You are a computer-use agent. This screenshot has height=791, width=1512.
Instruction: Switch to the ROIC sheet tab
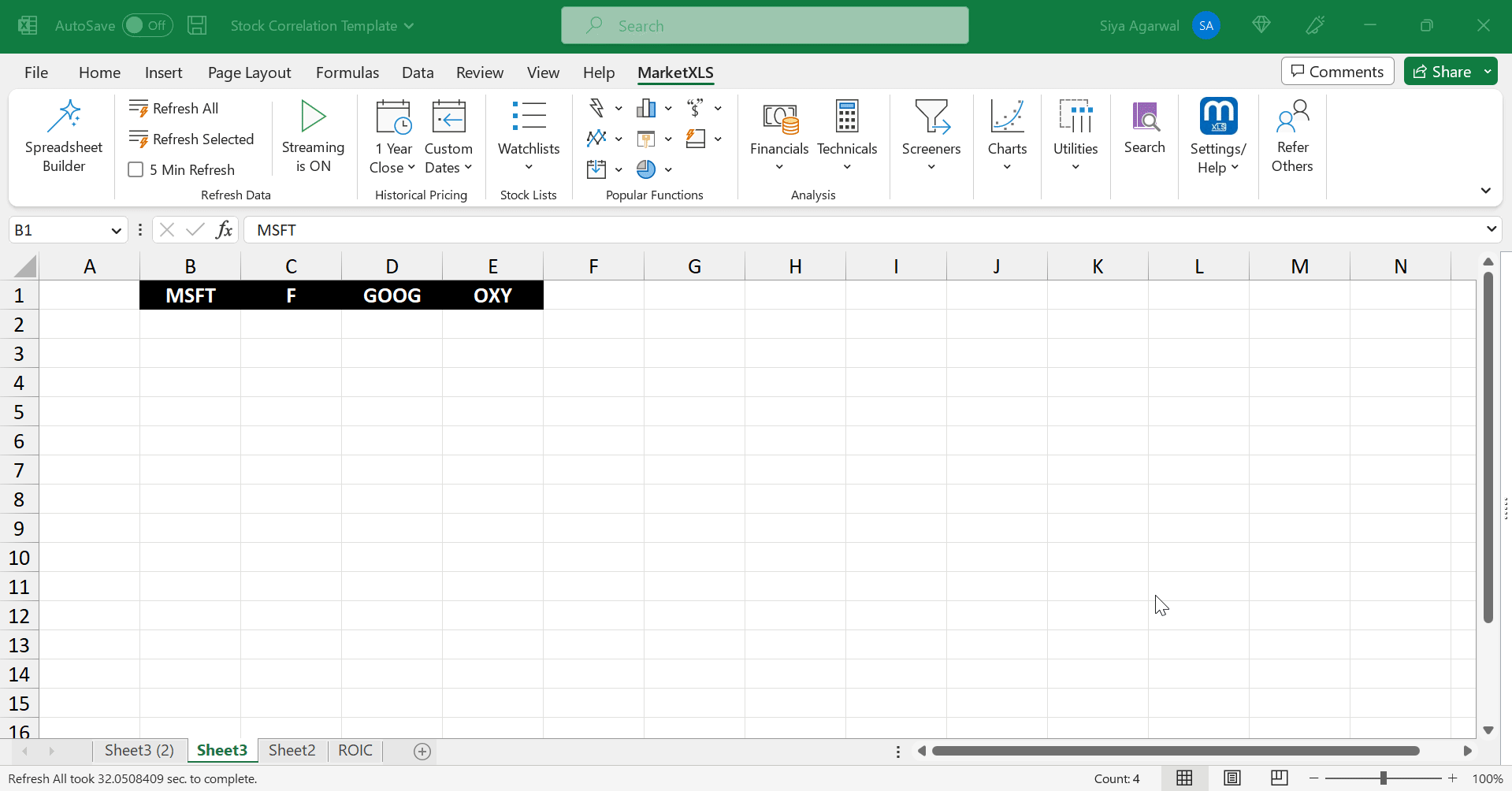[x=355, y=750]
